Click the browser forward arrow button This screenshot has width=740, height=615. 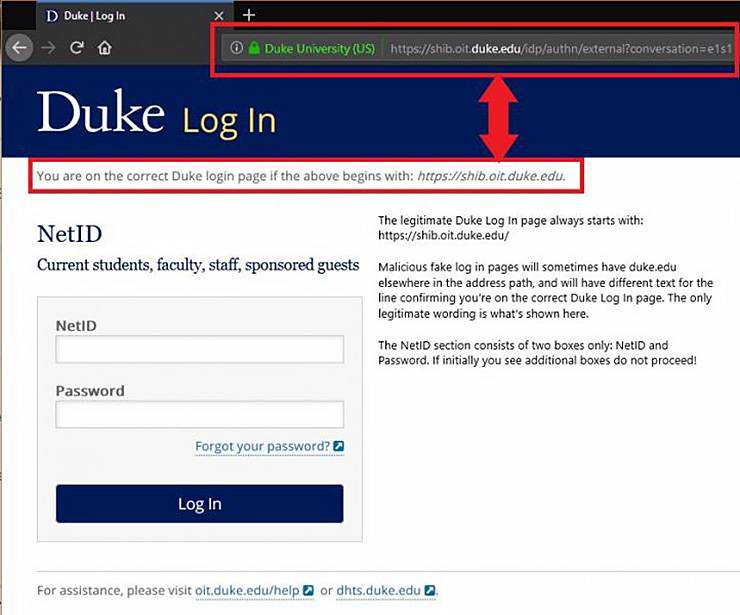[48, 48]
